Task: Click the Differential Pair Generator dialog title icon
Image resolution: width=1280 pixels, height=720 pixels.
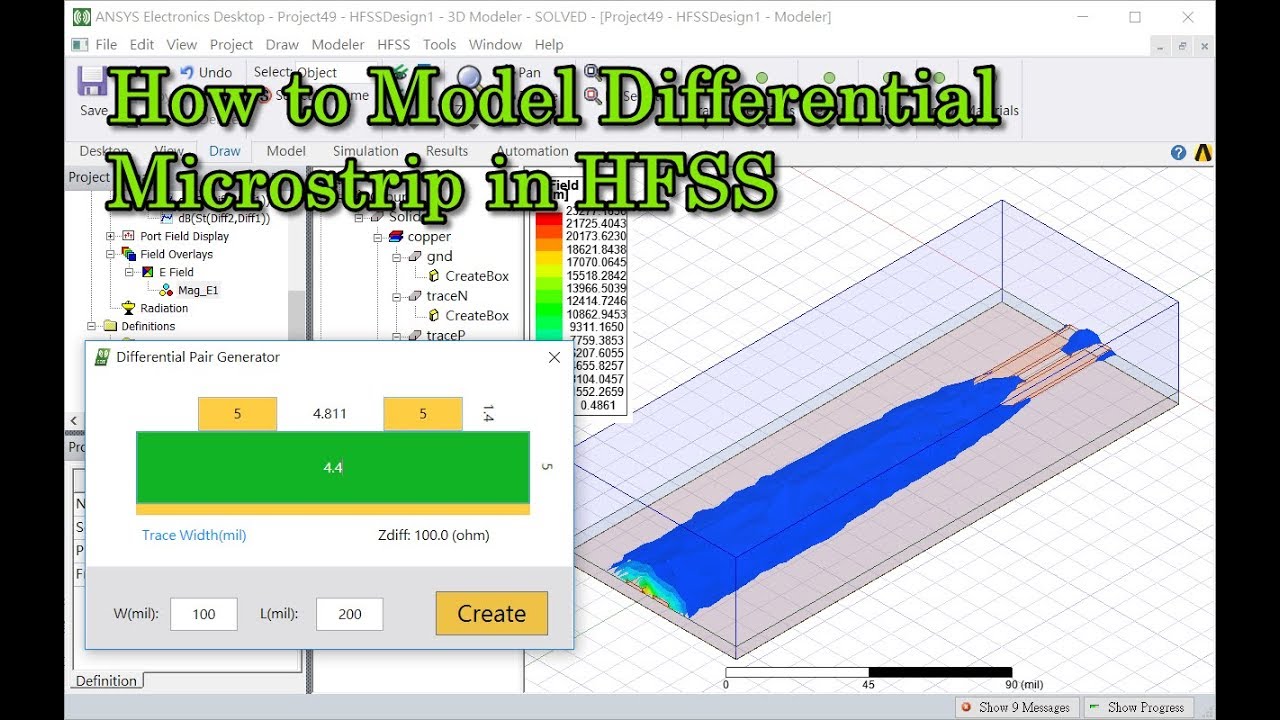Action: (101, 357)
